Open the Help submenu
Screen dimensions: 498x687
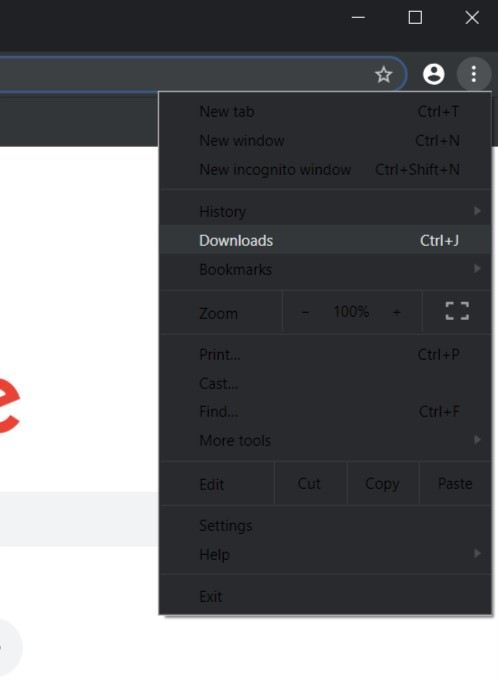[x=325, y=554]
